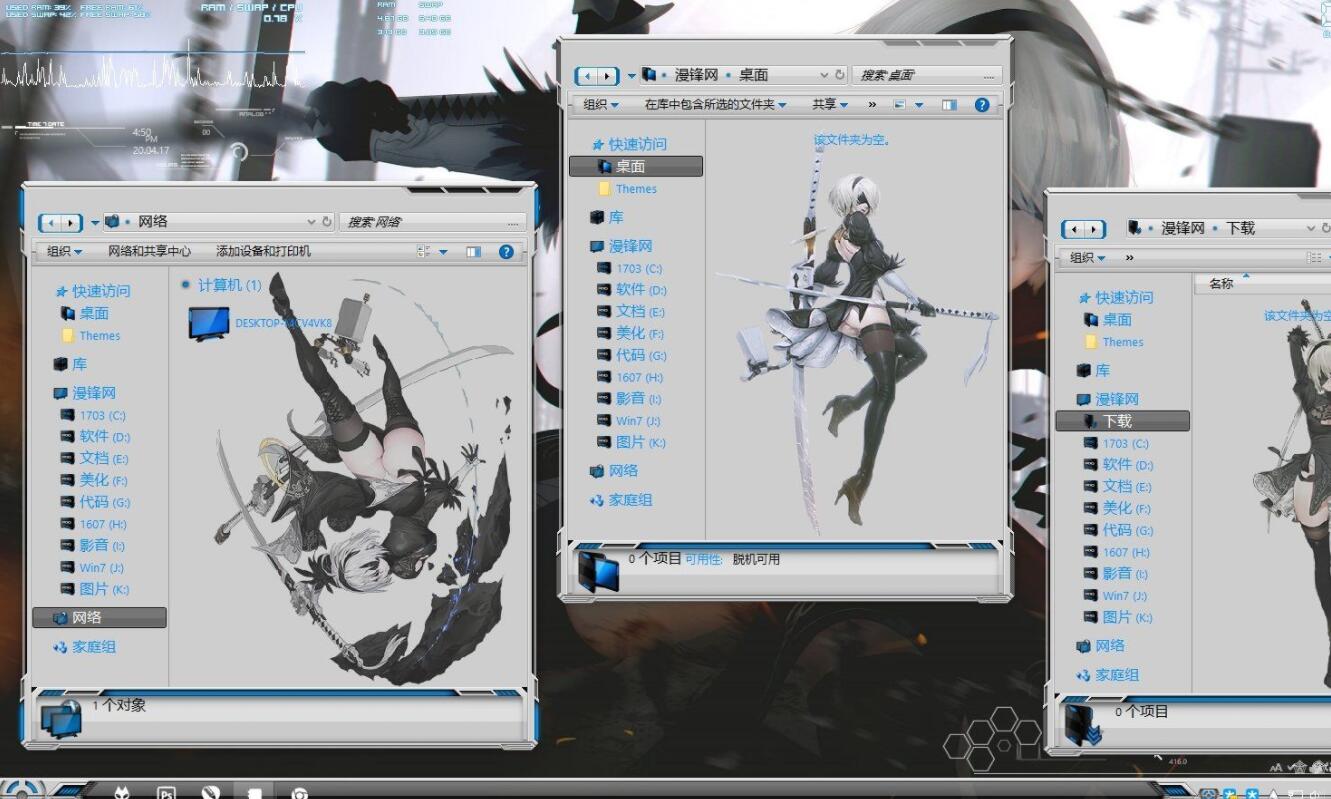Select 网络 in 桌面 window sidebar
The width and height of the screenshot is (1331, 799).
[614, 471]
